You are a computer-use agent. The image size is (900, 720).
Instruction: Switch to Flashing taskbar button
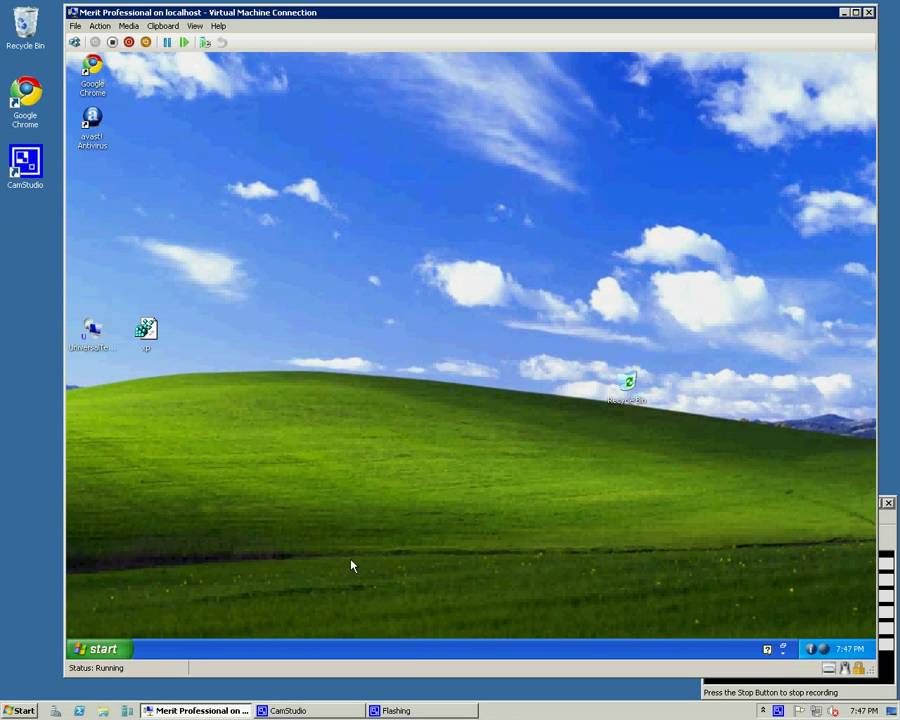tap(422, 710)
